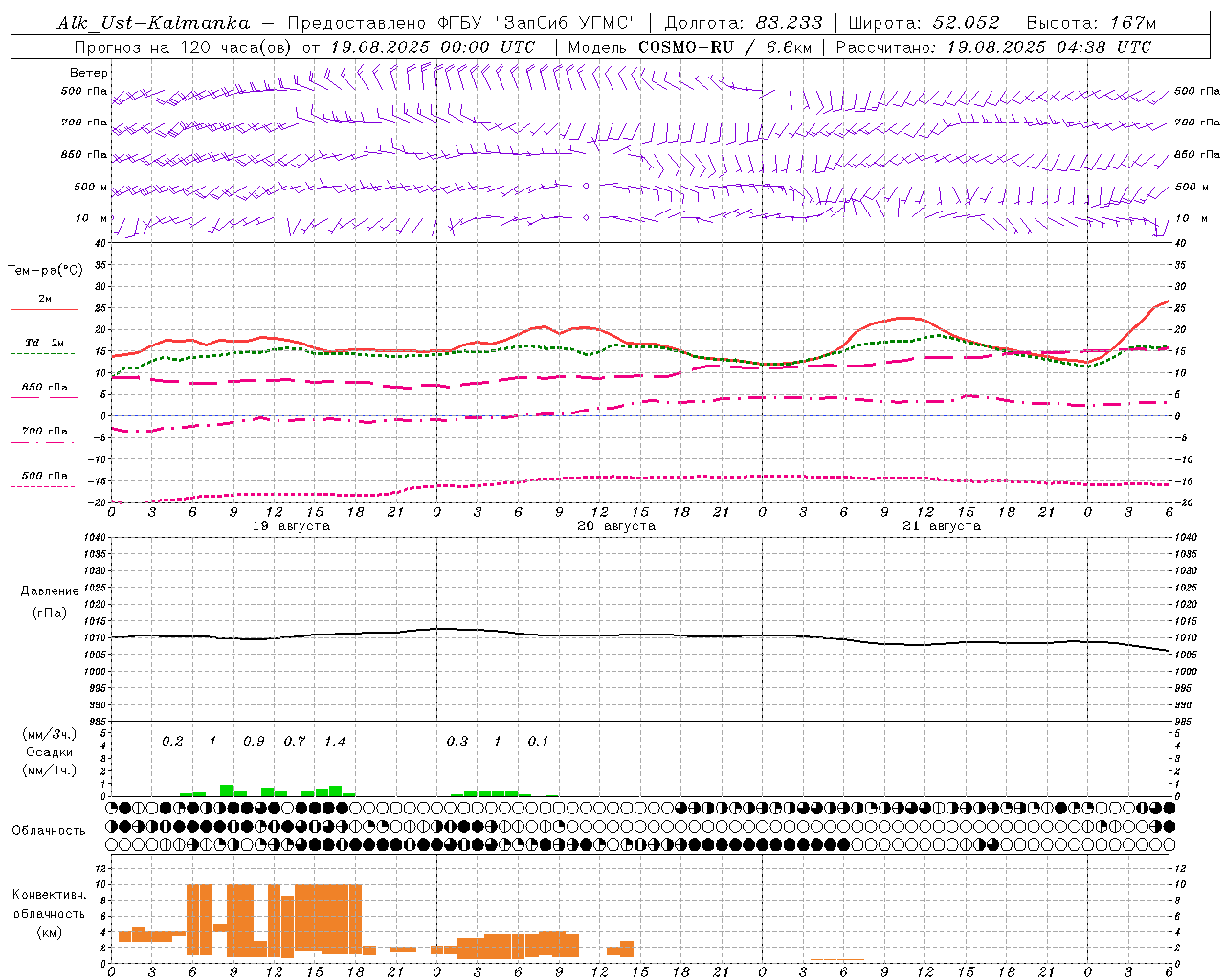1225x980 pixels.
Task: Click the Td 2м dew point legend entry
Action: (x=44, y=343)
